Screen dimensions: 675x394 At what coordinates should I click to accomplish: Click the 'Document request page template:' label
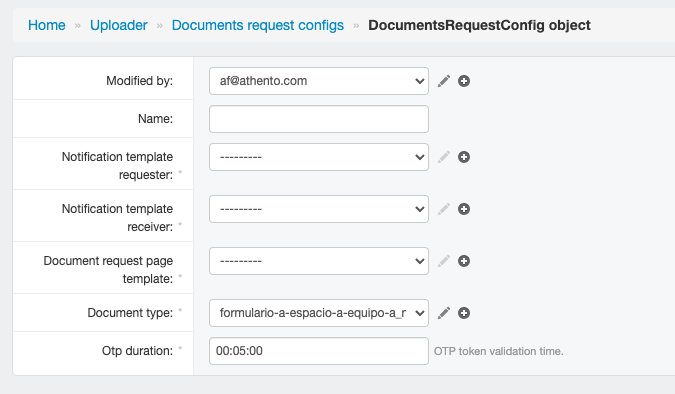pyautogui.click(x=108, y=270)
